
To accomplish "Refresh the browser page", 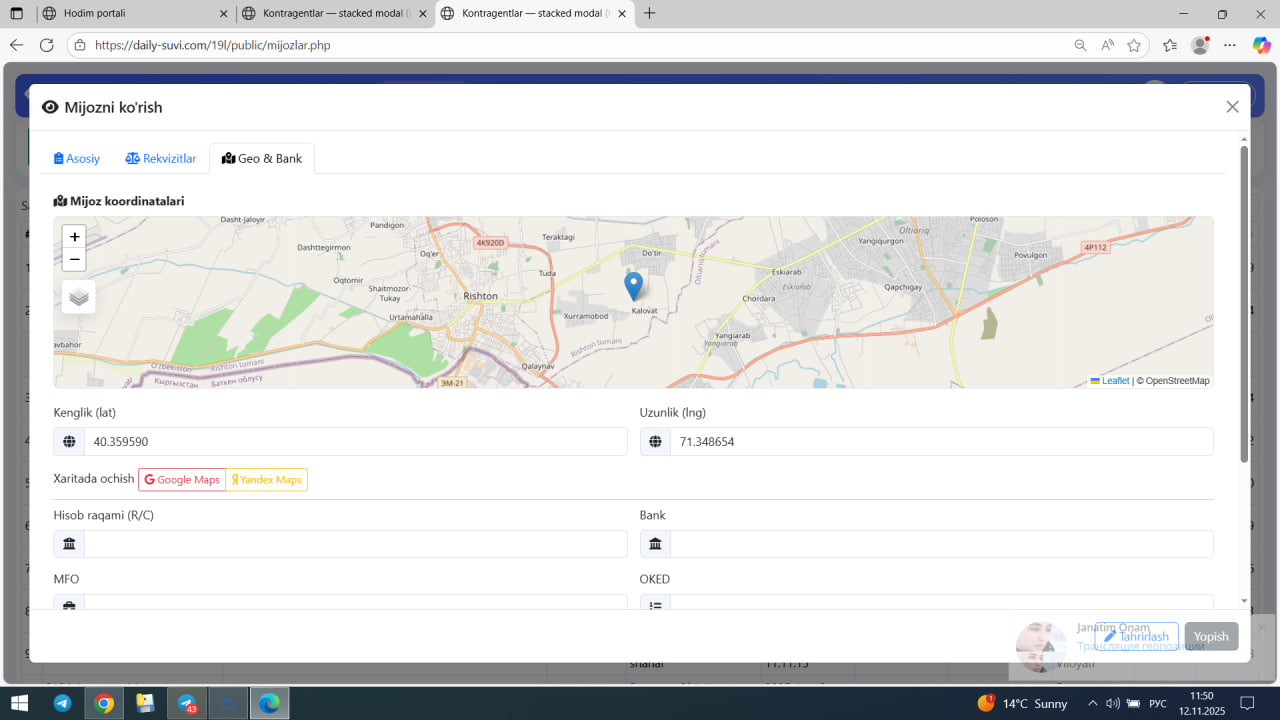I will tap(46, 45).
